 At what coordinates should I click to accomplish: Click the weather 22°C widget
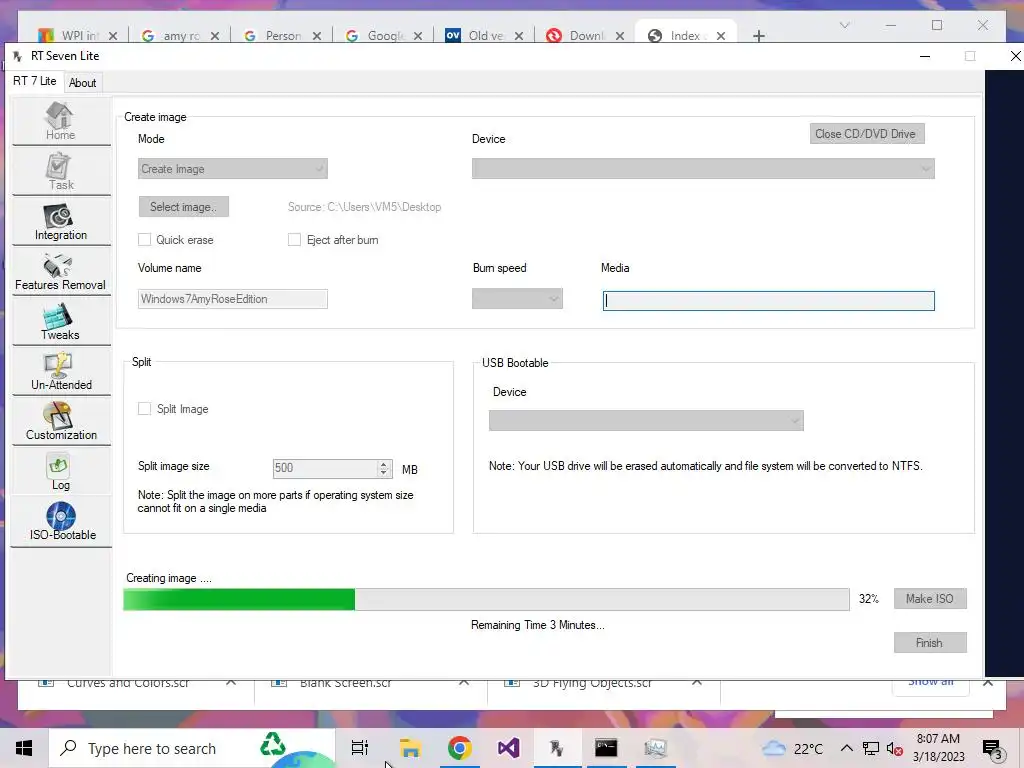tap(793, 748)
